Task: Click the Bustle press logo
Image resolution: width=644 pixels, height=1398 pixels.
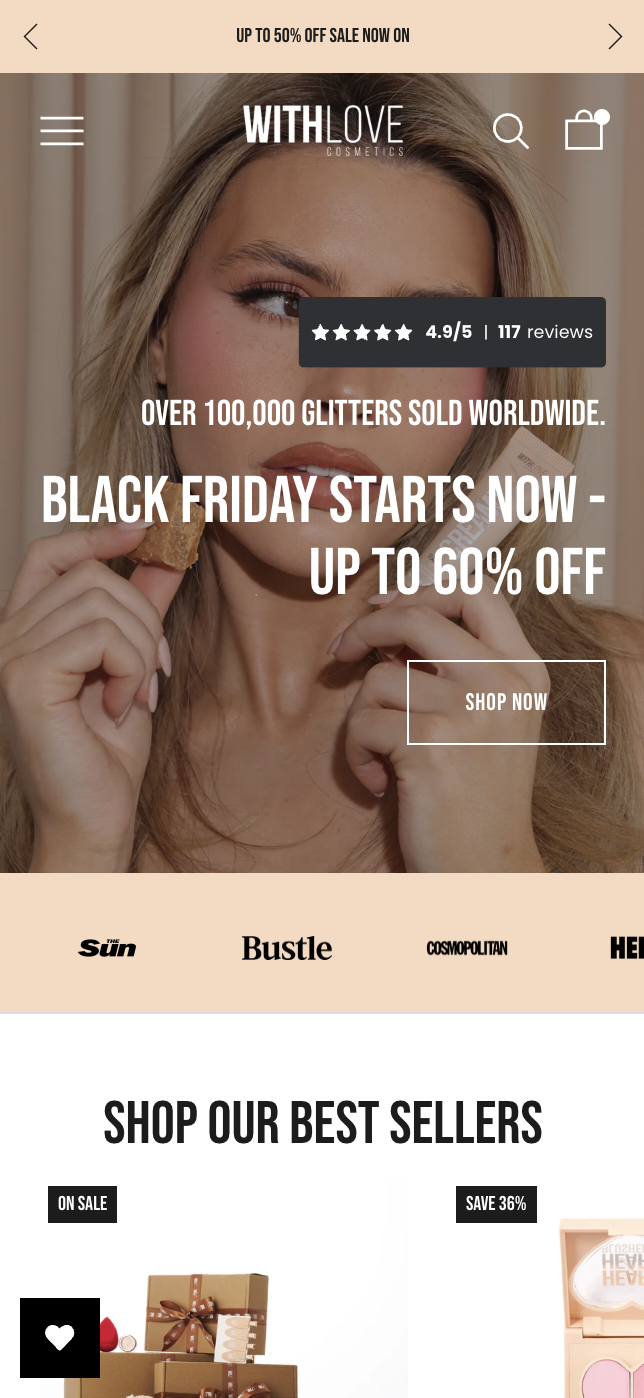Action: click(286, 948)
